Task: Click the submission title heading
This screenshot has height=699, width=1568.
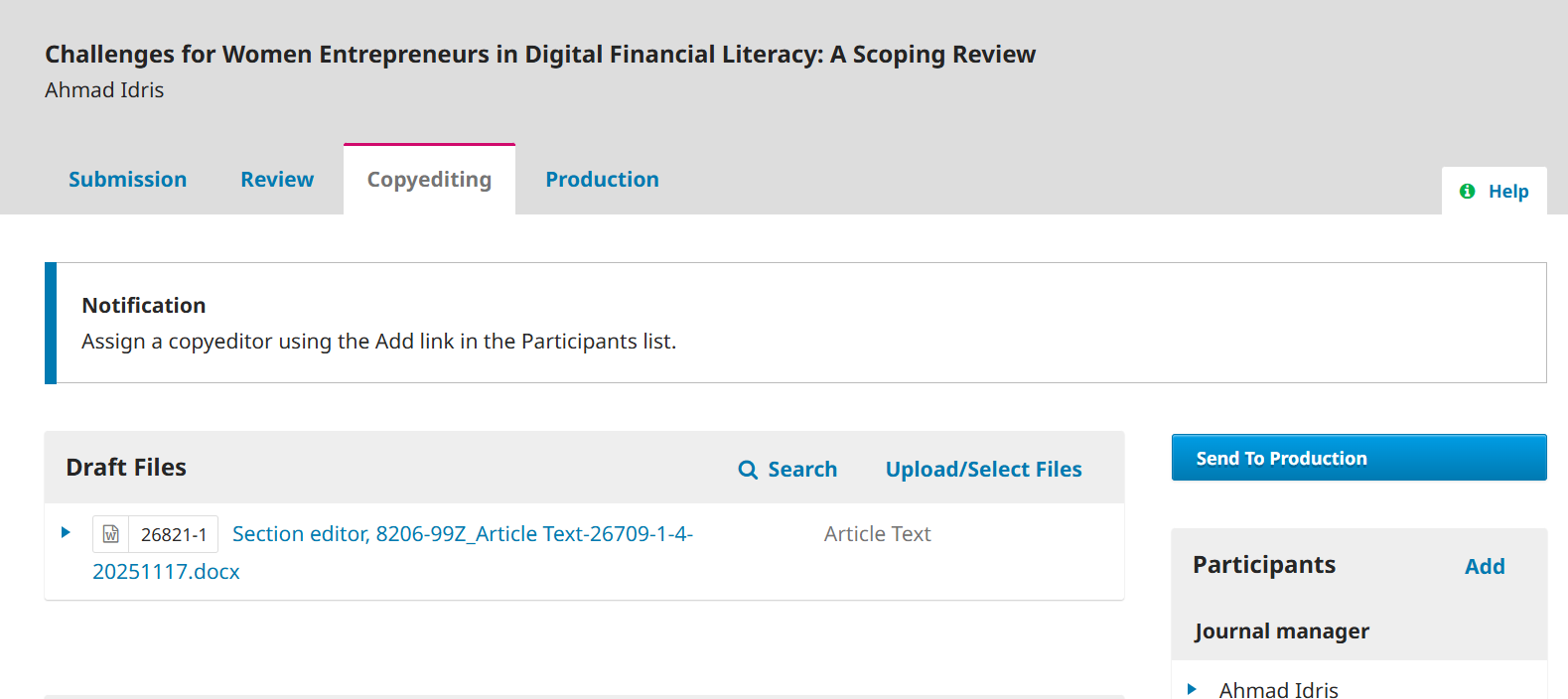Action: pos(539,55)
